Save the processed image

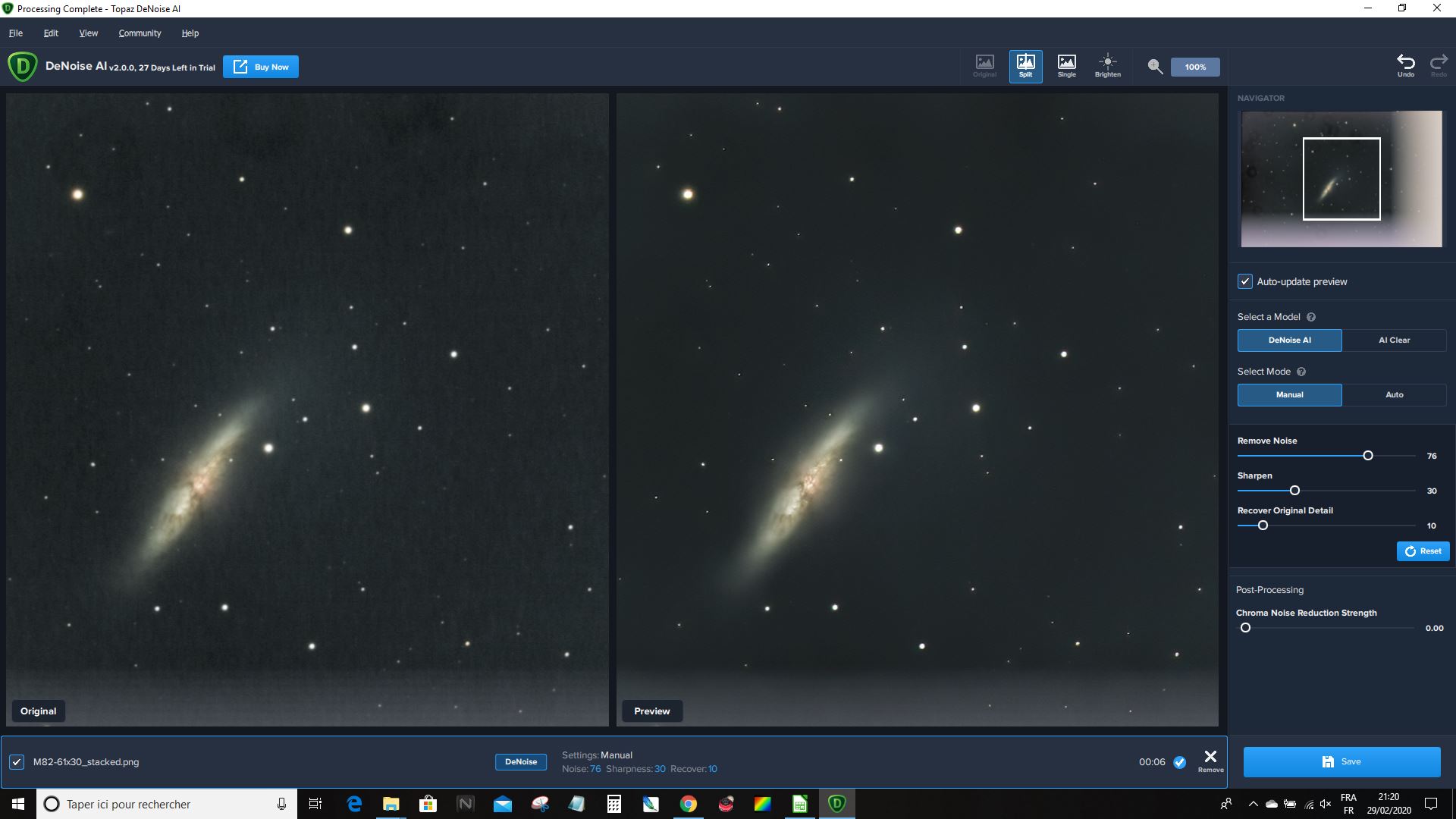[1341, 762]
